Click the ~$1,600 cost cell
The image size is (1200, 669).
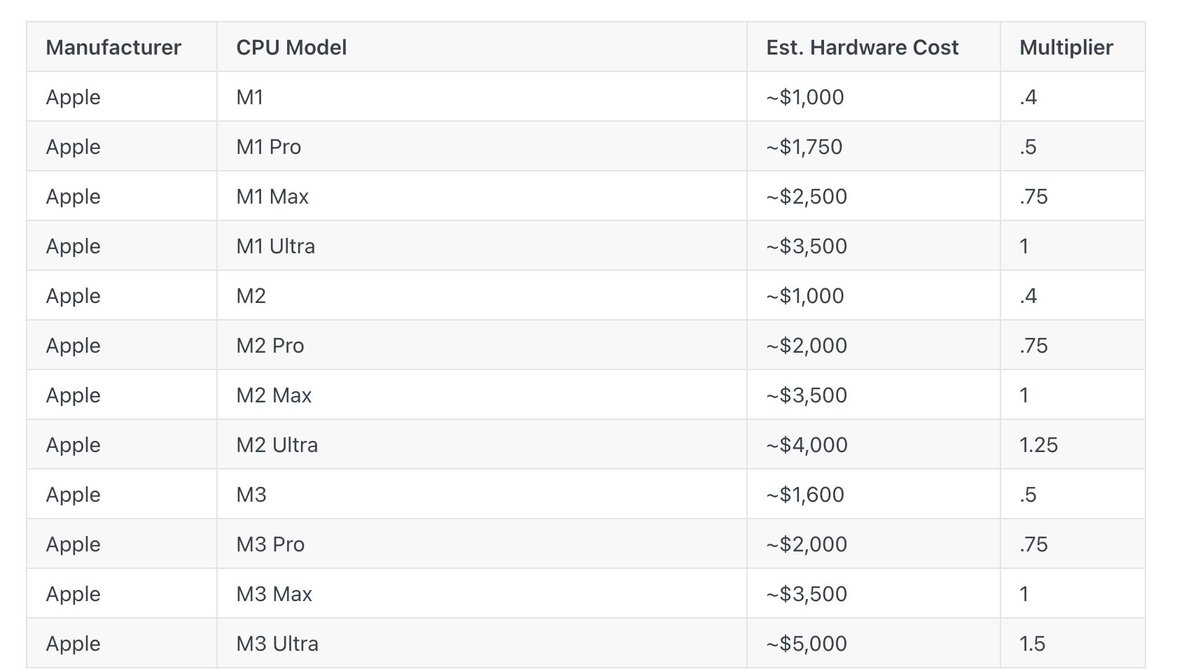[x=805, y=495]
